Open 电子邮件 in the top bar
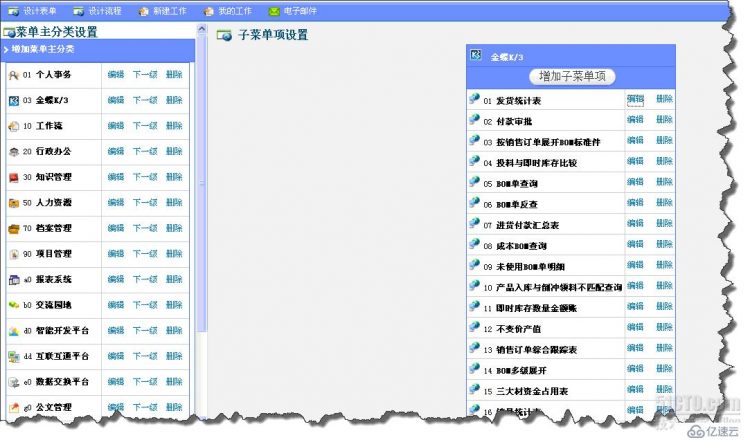 (x=293, y=11)
